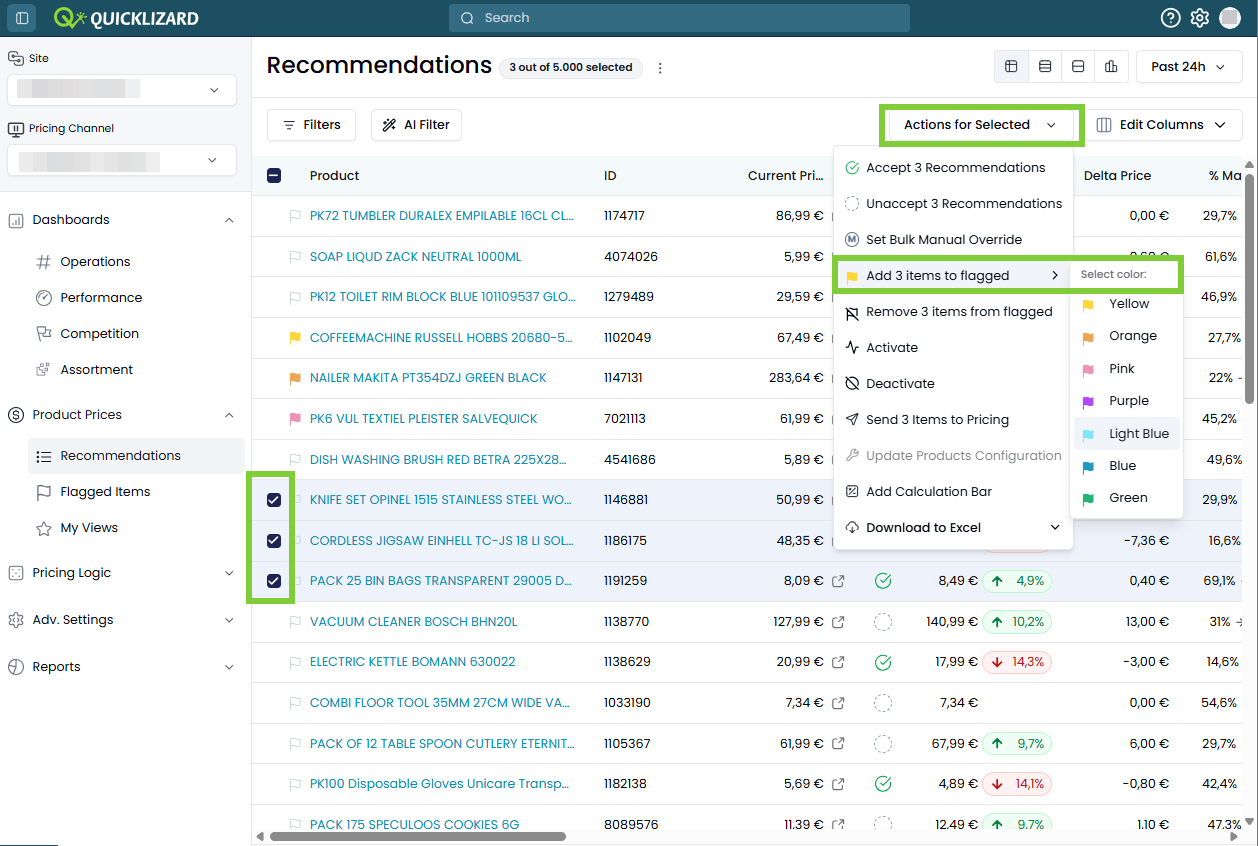The width and height of the screenshot is (1258, 846).
Task: Open the Edit Columns dropdown
Action: point(1162,125)
